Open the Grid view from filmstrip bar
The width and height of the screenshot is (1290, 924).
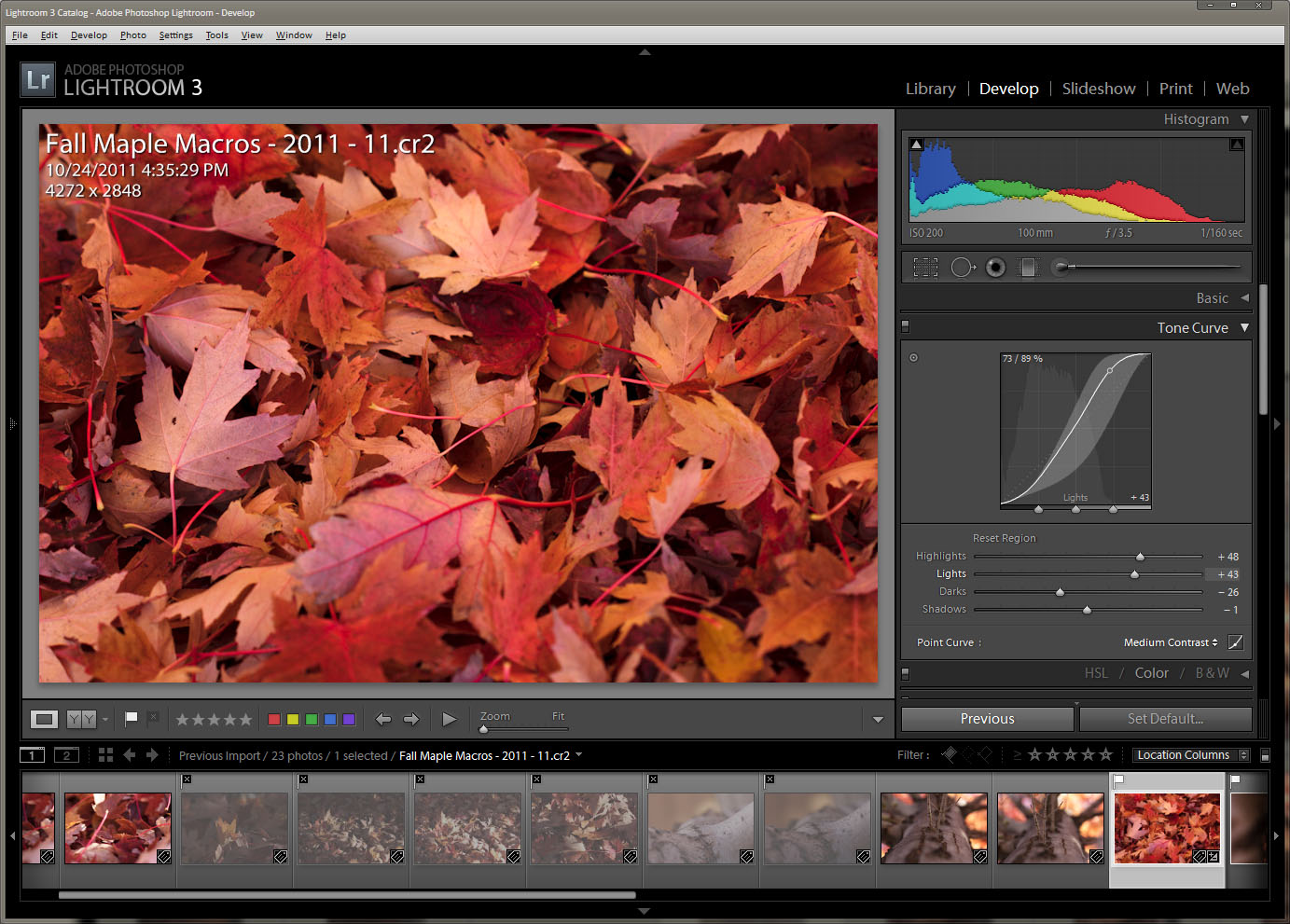105,755
